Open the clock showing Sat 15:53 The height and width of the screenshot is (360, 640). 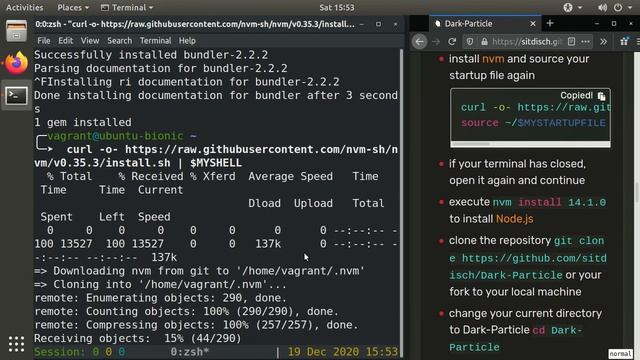[x=337, y=7]
